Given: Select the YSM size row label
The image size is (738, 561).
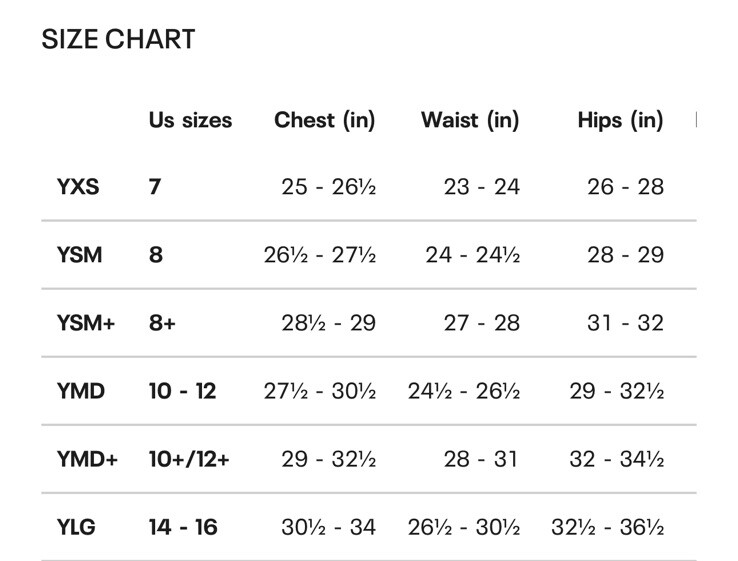Looking at the screenshot, I should (x=80, y=255).
